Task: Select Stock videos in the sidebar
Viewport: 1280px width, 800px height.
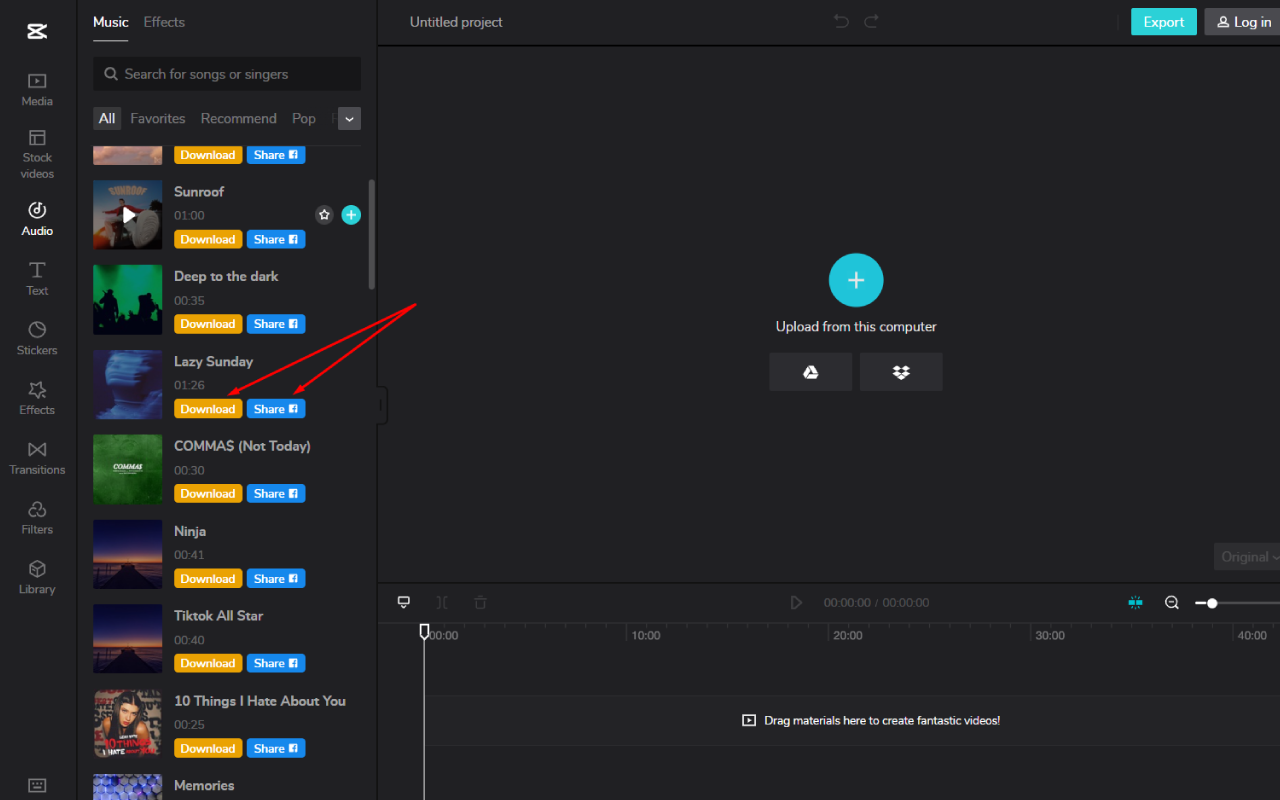Action: pyautogui.click(x=36, y=152)
